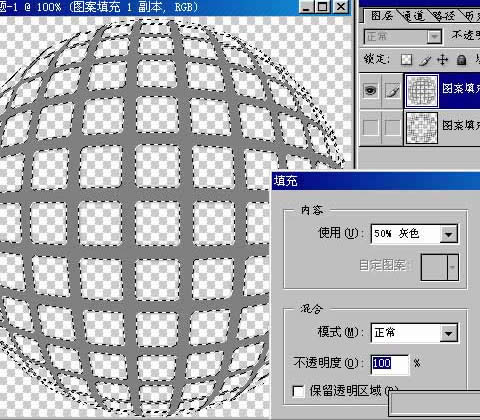Click 填充 dialog title bar
Image resolution: width=480 pixels, height=420 pixels.
376,181
